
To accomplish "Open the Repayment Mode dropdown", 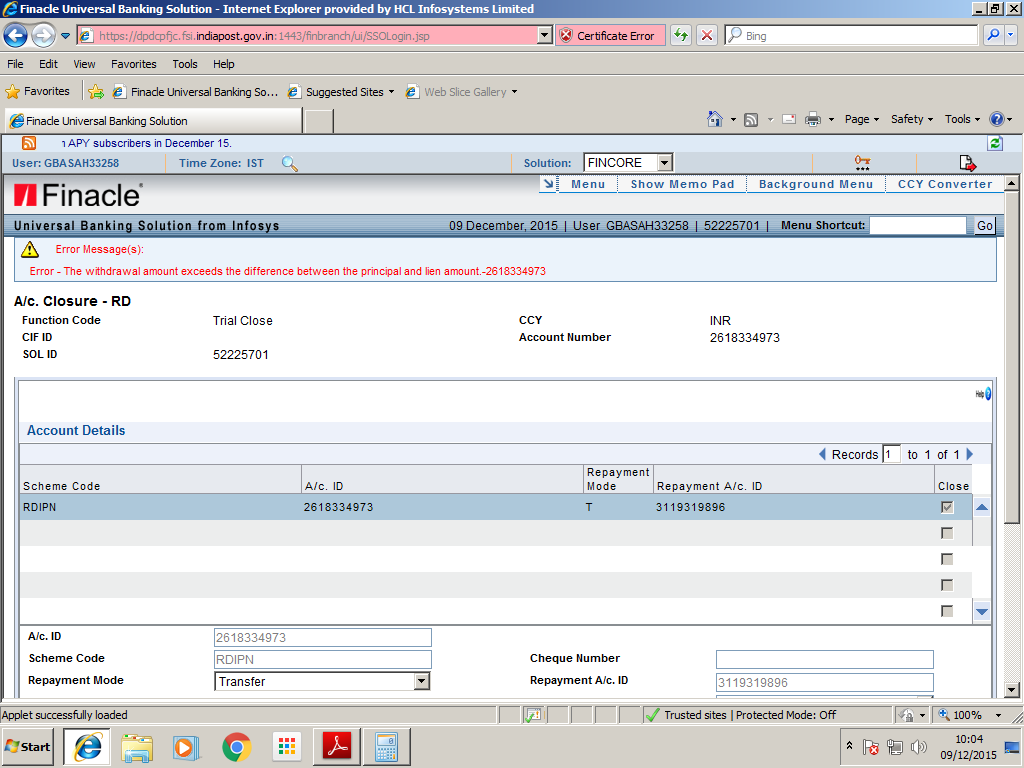I will click(x=420, y=681).
